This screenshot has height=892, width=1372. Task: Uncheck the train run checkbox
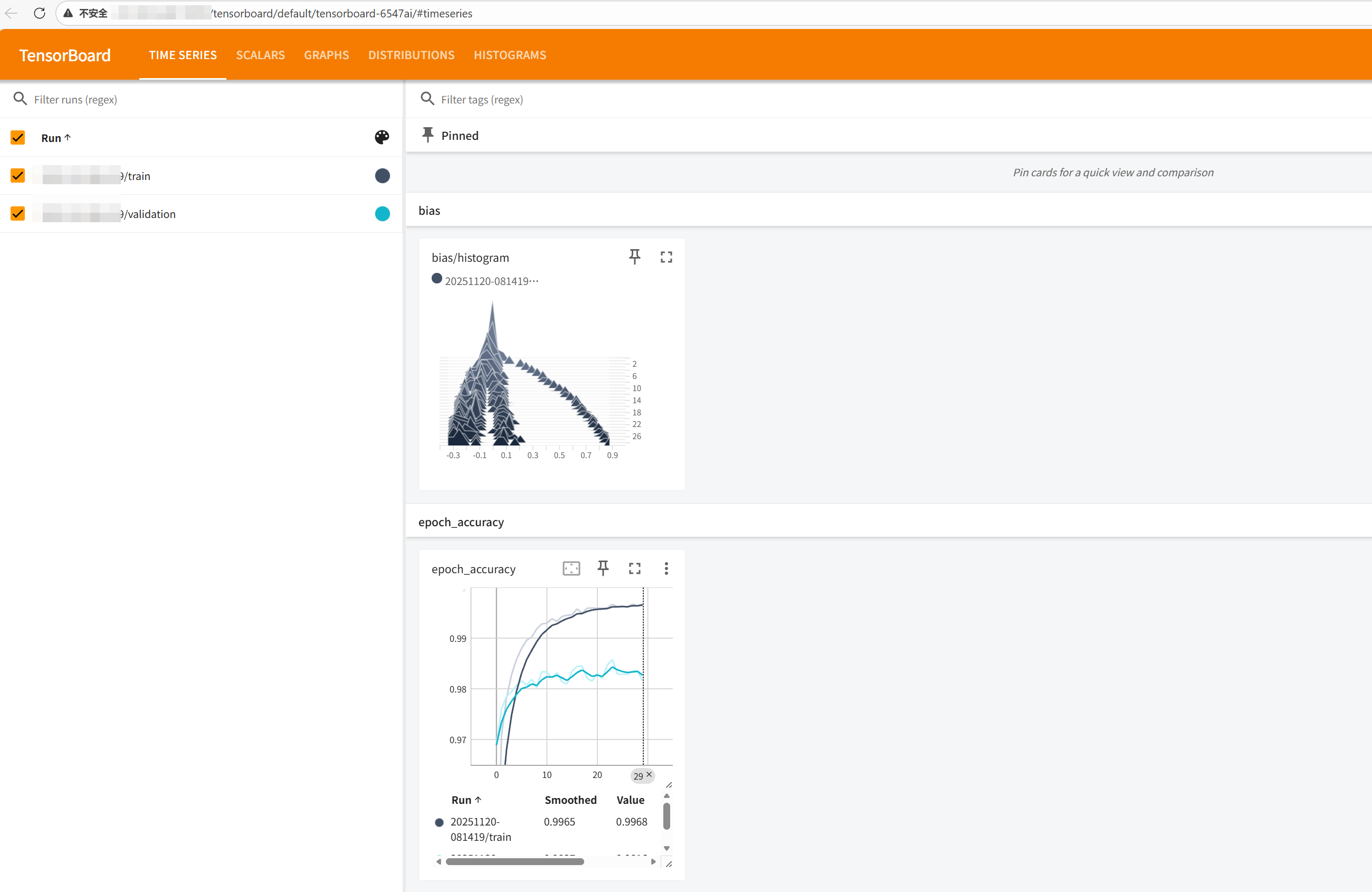pyautogui.click(x=18, y=175)
